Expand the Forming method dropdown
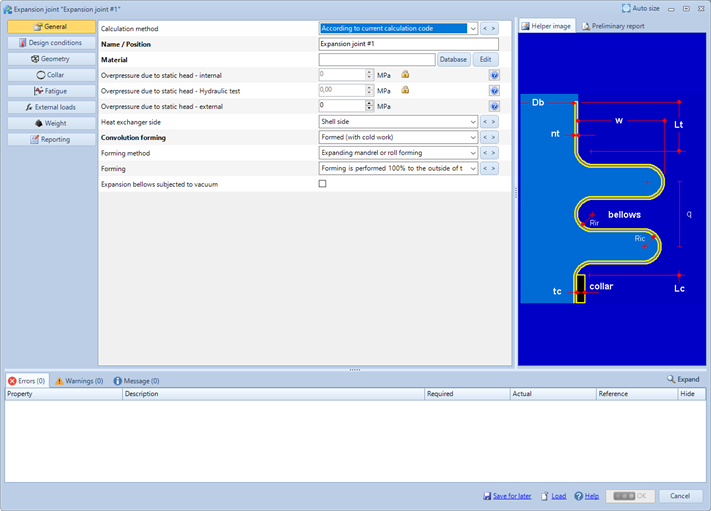711x511 pixels. click(x=472, y=153)
